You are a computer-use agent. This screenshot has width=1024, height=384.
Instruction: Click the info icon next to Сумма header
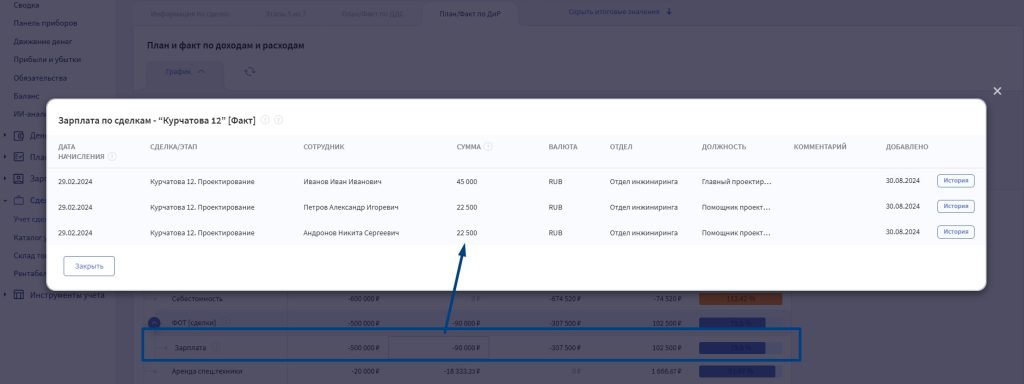tap(488, 147)
